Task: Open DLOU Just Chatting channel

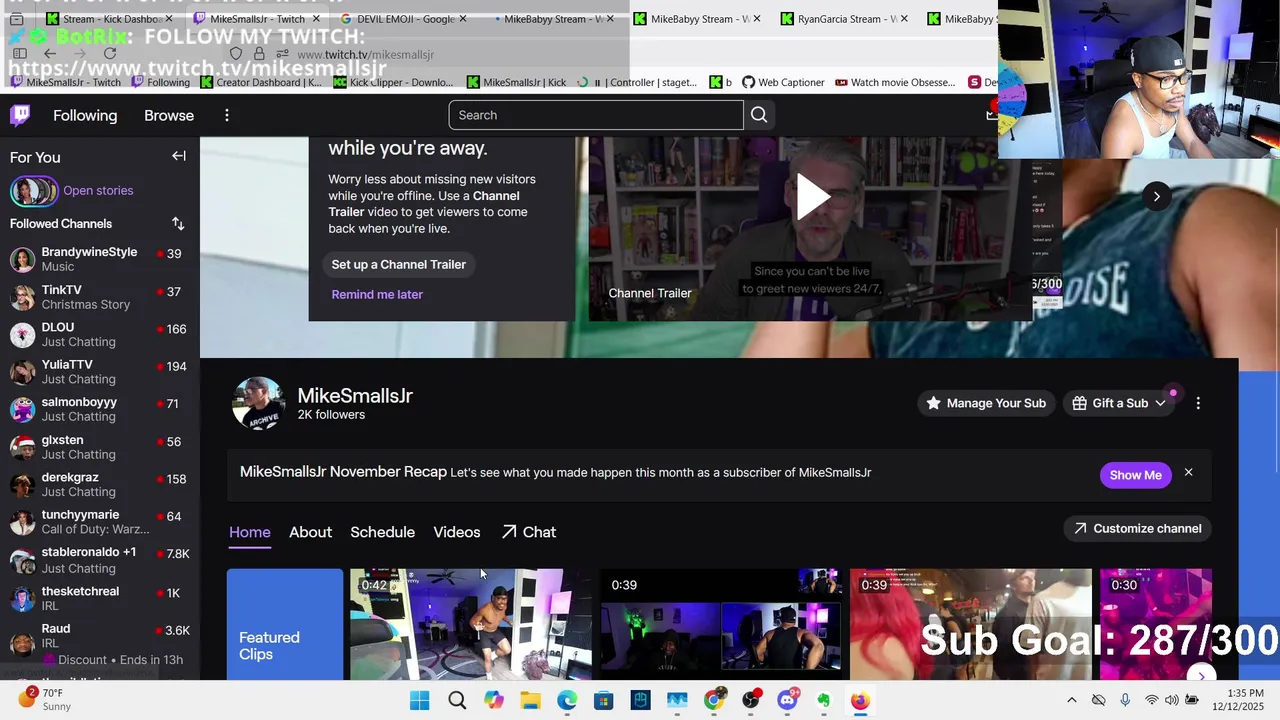Action: [100, 334]
